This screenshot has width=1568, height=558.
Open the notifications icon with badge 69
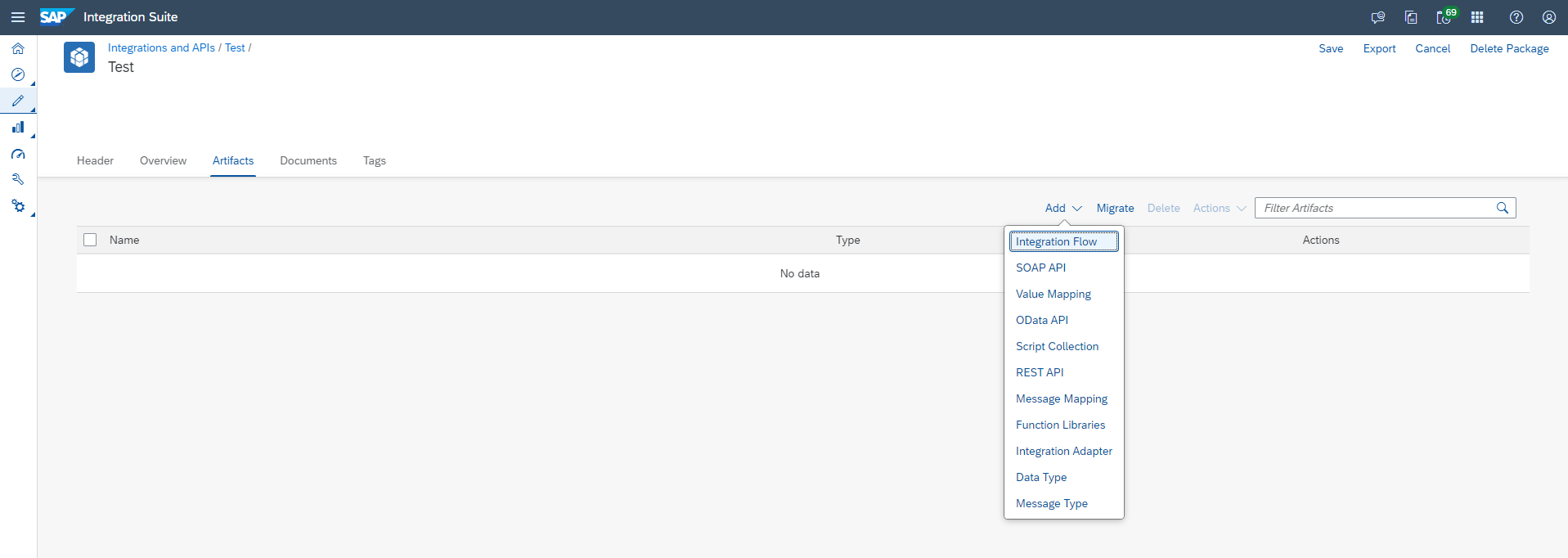tap(1444, 17)
